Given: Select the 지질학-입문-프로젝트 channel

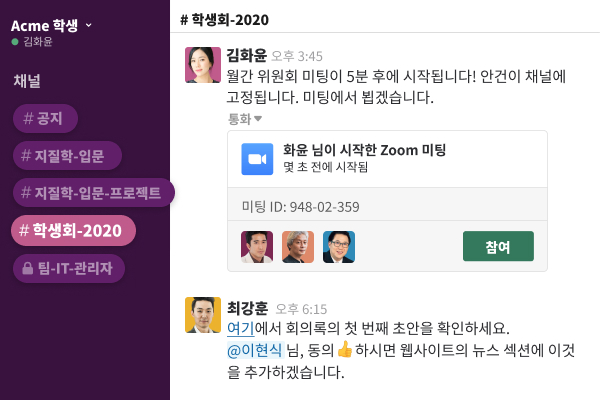Looking at the screenshot, I should point(93,192).
